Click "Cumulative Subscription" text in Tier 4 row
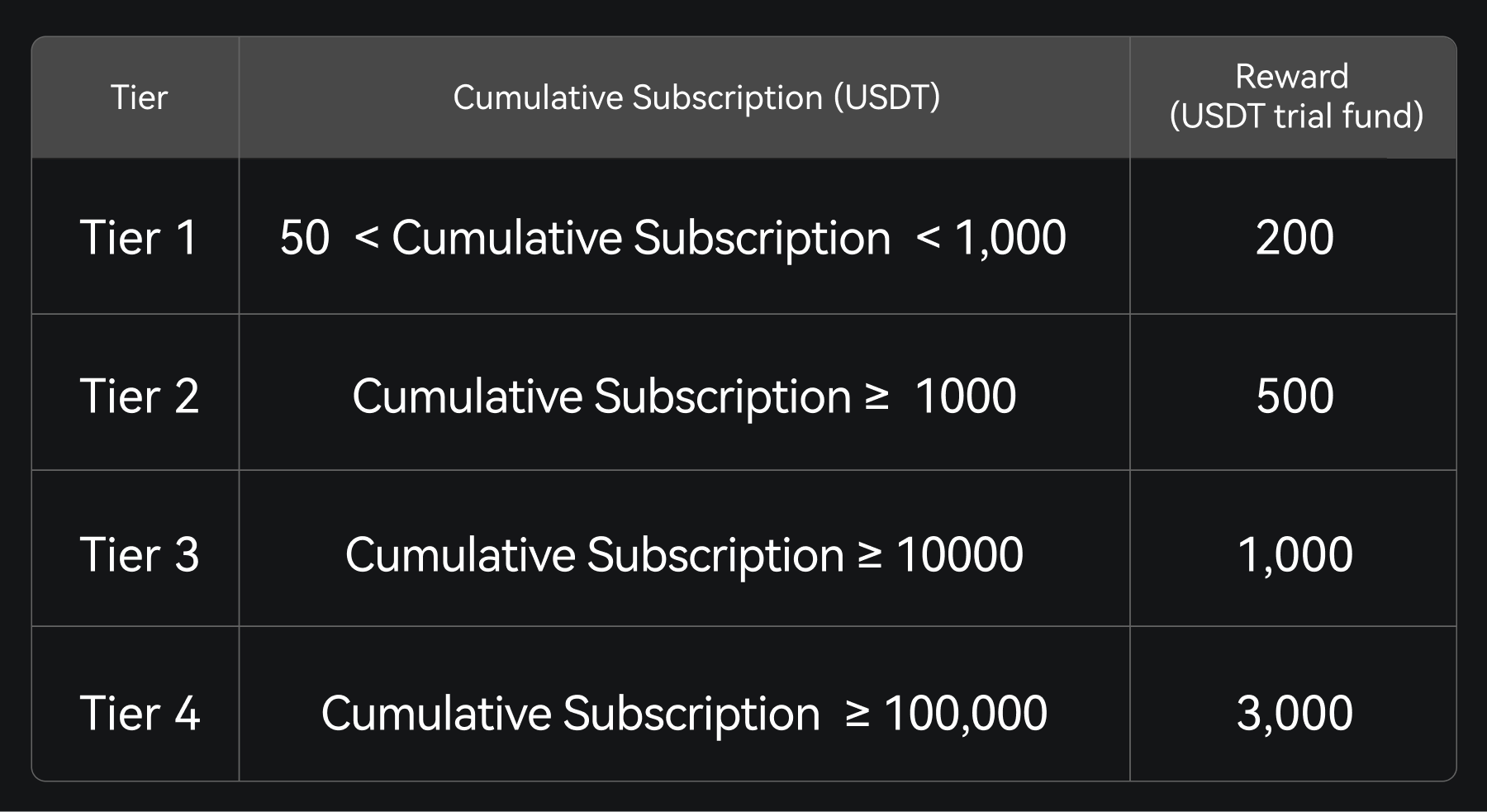Viewport: 1487px width, 812px height. point(570,714)
